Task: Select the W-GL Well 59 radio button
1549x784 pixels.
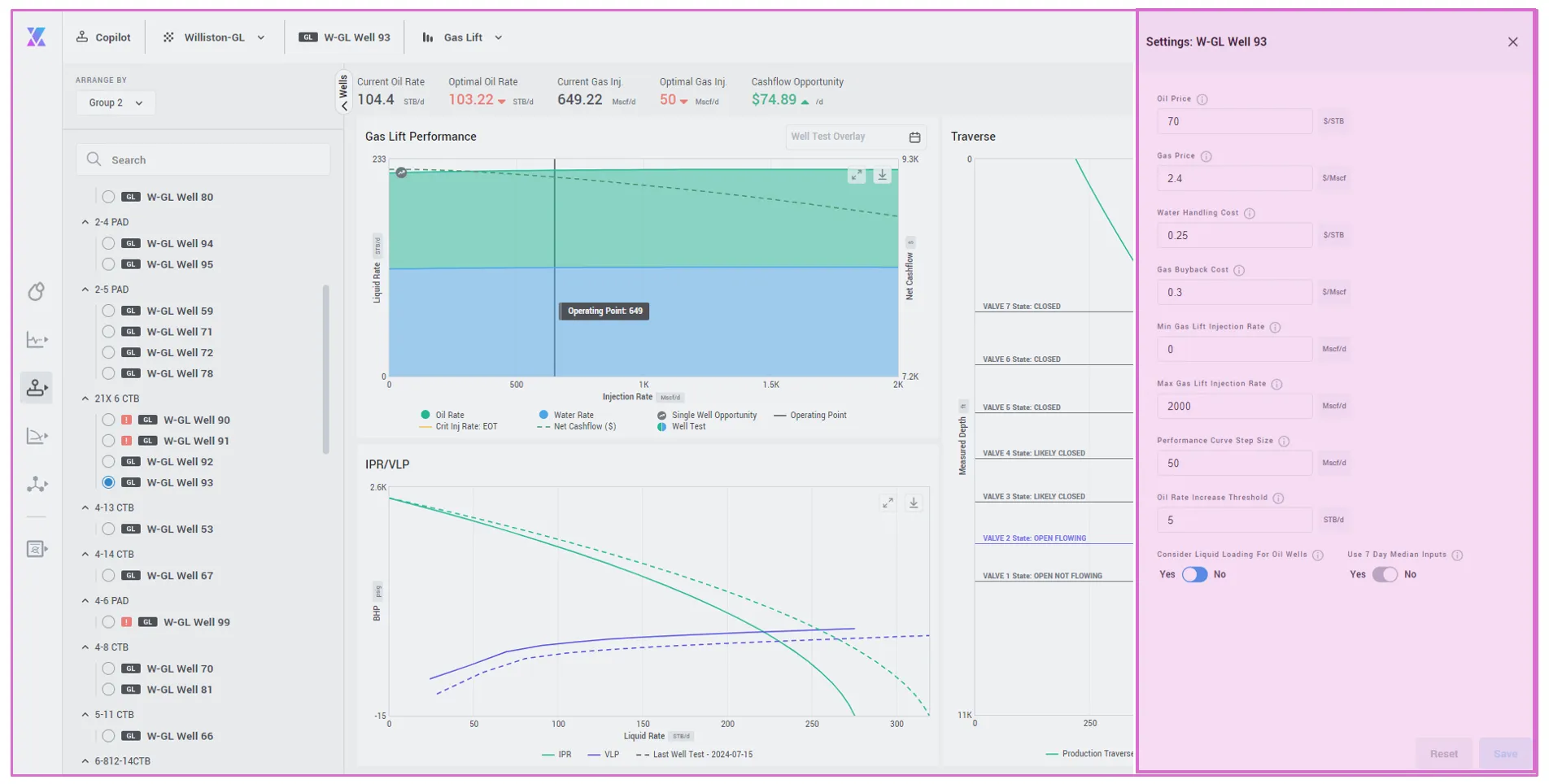Action: click(x=108, y=311)
